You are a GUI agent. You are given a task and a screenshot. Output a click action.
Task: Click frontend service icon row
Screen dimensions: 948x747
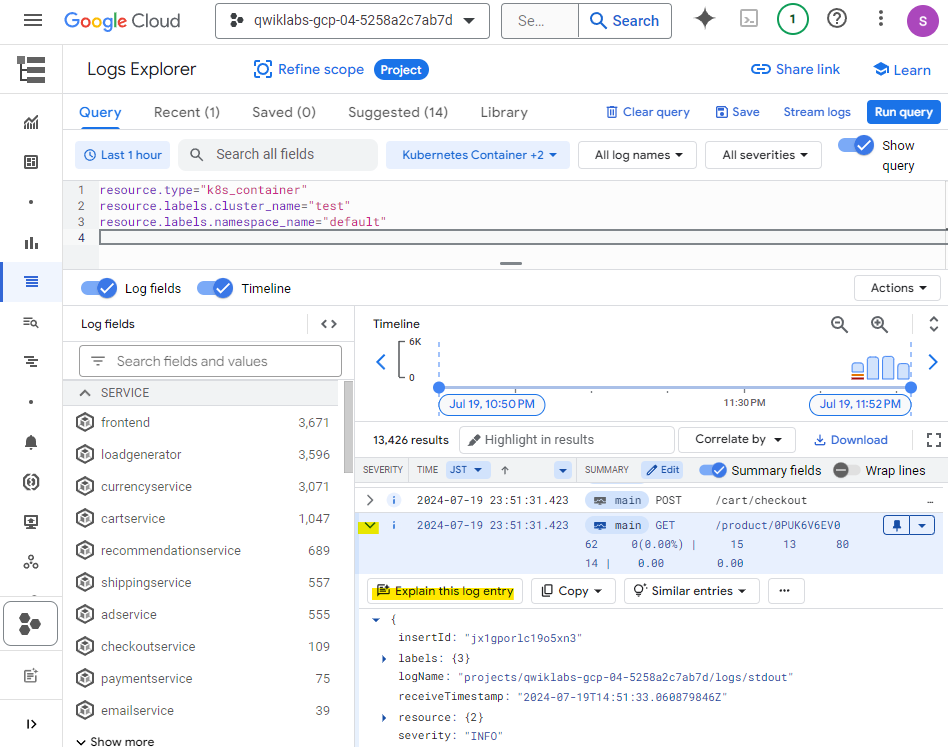(x=203, y=422)
